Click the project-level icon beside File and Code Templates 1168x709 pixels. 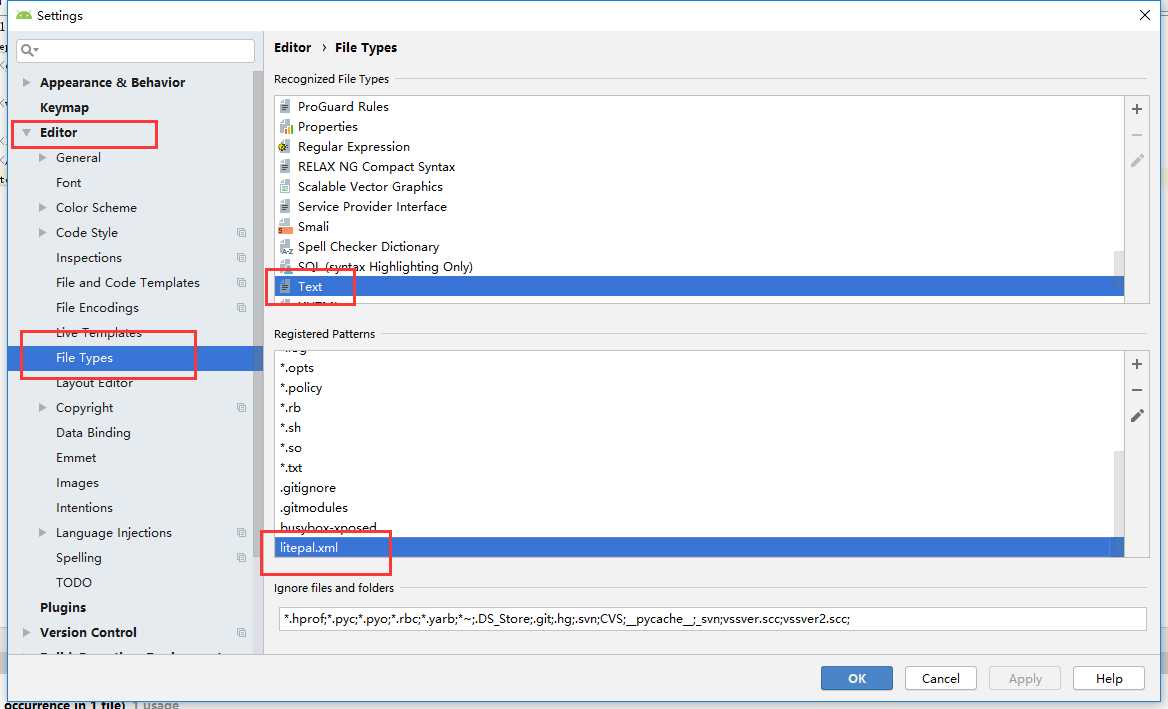[x=241, y=282]
